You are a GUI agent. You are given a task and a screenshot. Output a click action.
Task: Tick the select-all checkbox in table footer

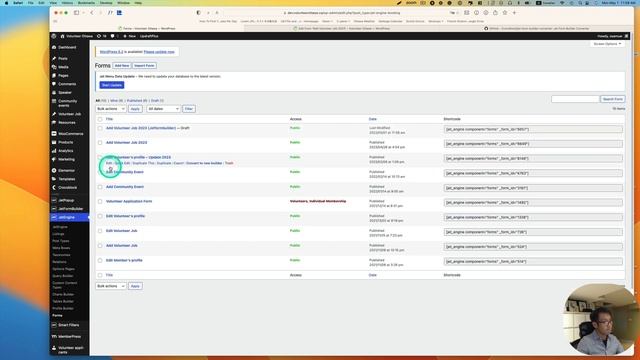point(100,275)
